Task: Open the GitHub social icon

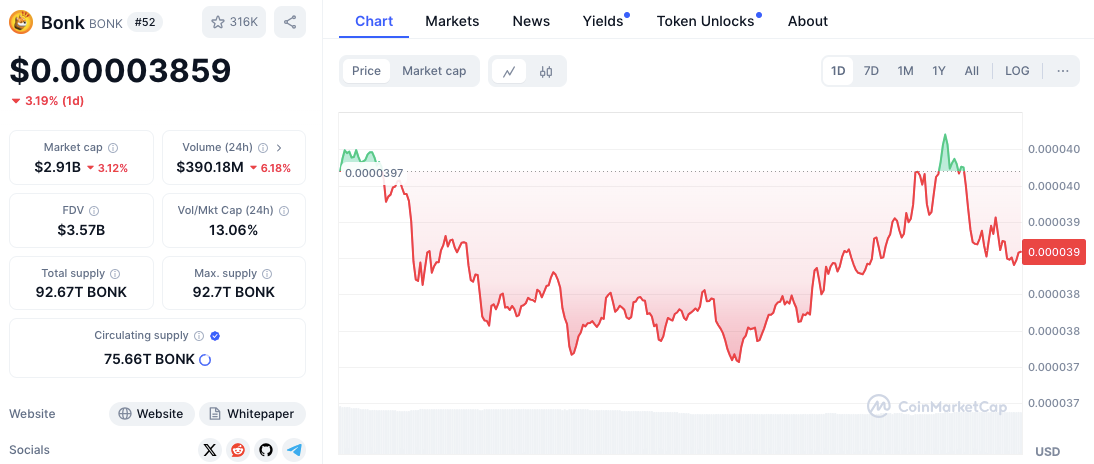Action: pyautogui.click(x=265, y=450)
